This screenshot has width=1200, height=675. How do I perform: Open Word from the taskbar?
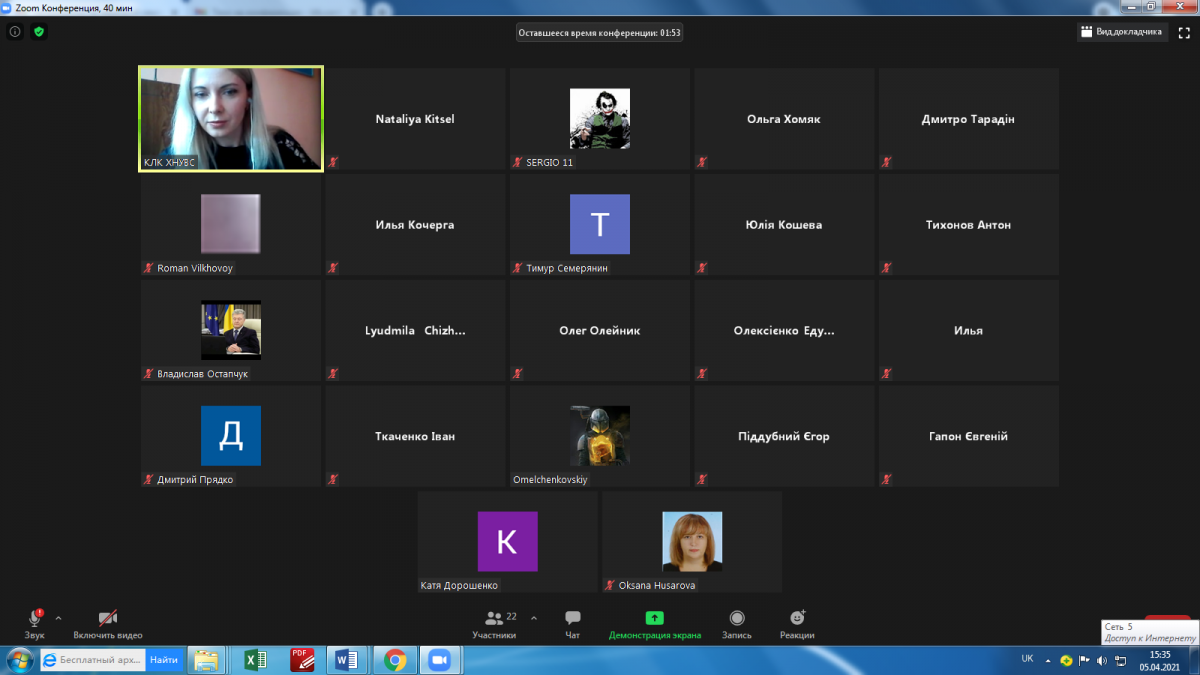click(x=347, y=660)
